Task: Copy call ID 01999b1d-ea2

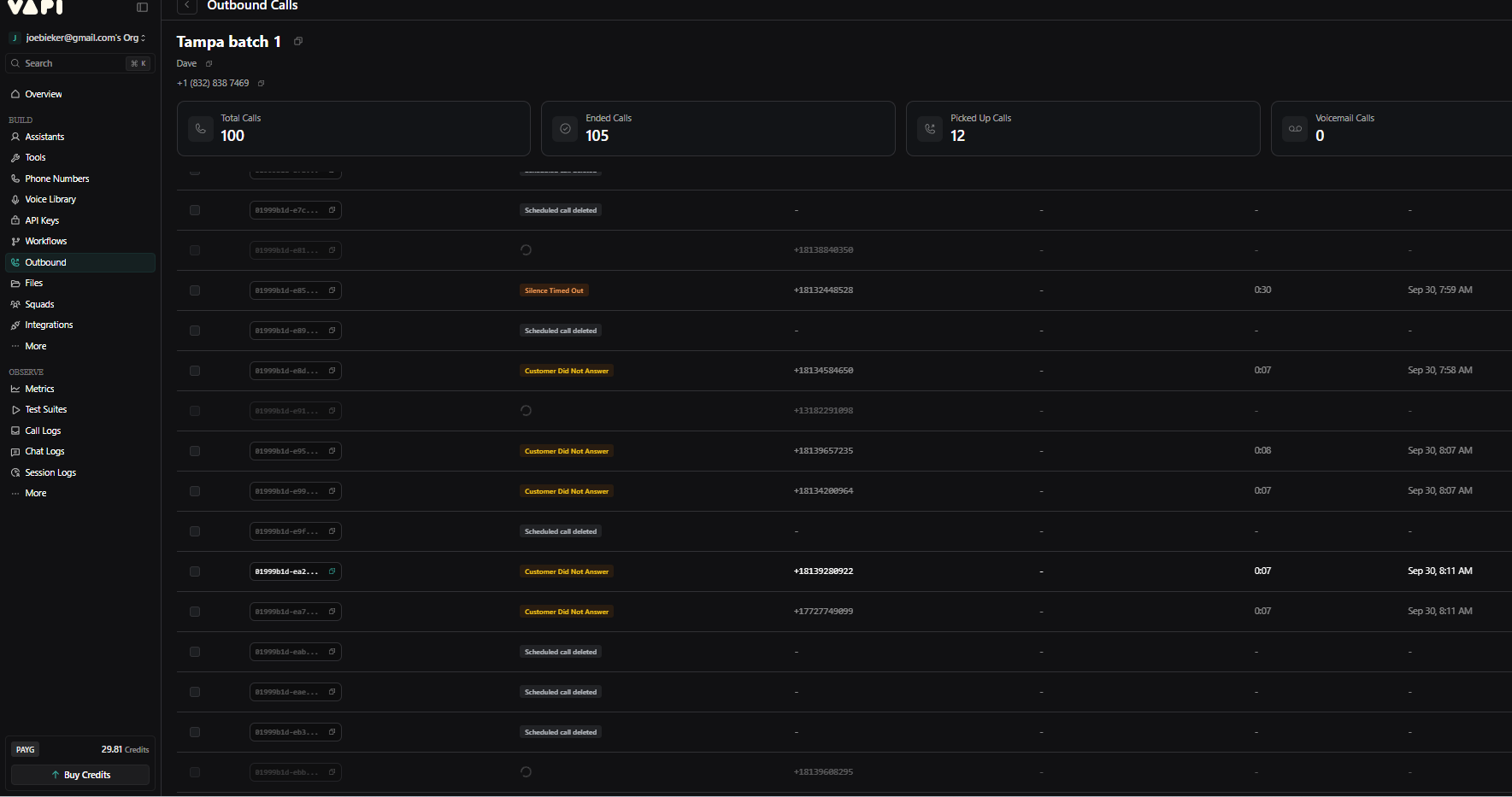Action: point(332,571)
